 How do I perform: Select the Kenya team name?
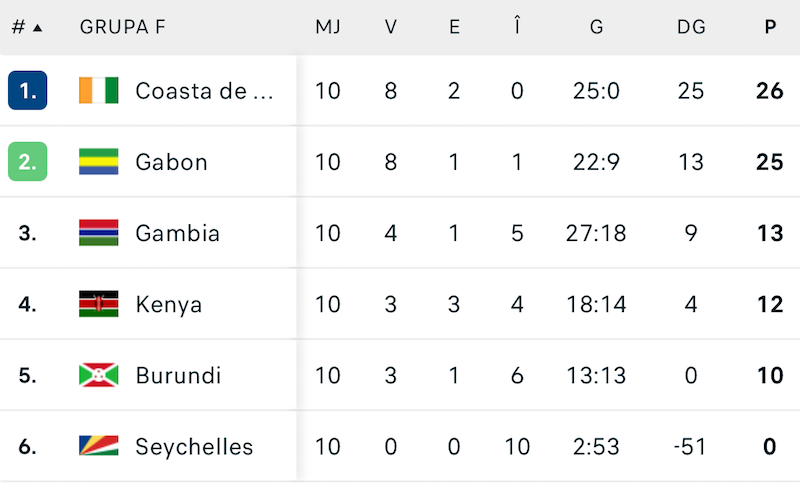pyautogui.click(x=168, y=304)
